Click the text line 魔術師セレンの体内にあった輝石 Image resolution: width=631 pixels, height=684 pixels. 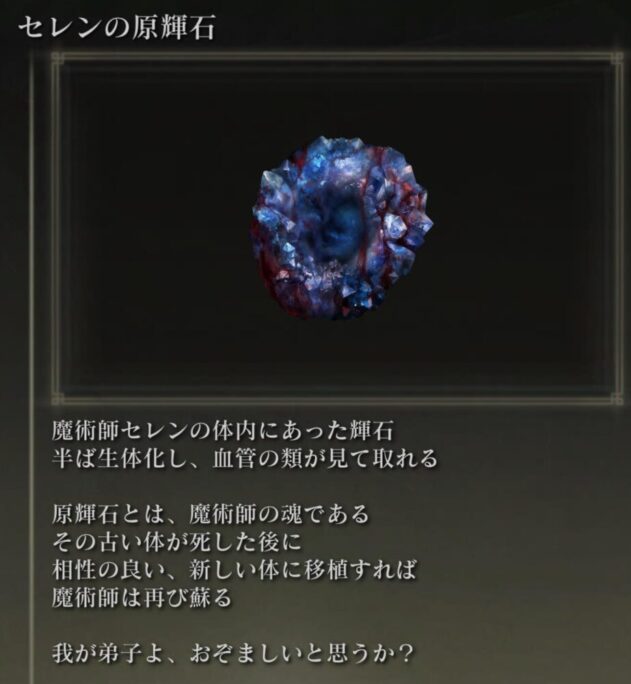pos(223,431)
